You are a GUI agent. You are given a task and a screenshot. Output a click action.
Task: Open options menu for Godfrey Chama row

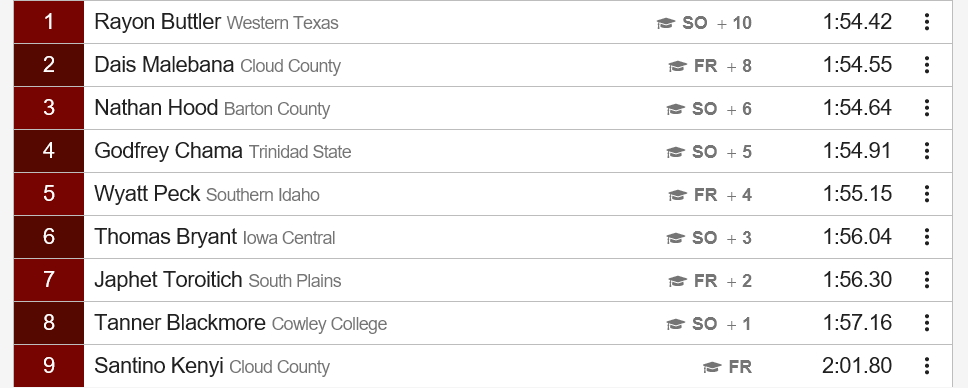pos(927,151)
